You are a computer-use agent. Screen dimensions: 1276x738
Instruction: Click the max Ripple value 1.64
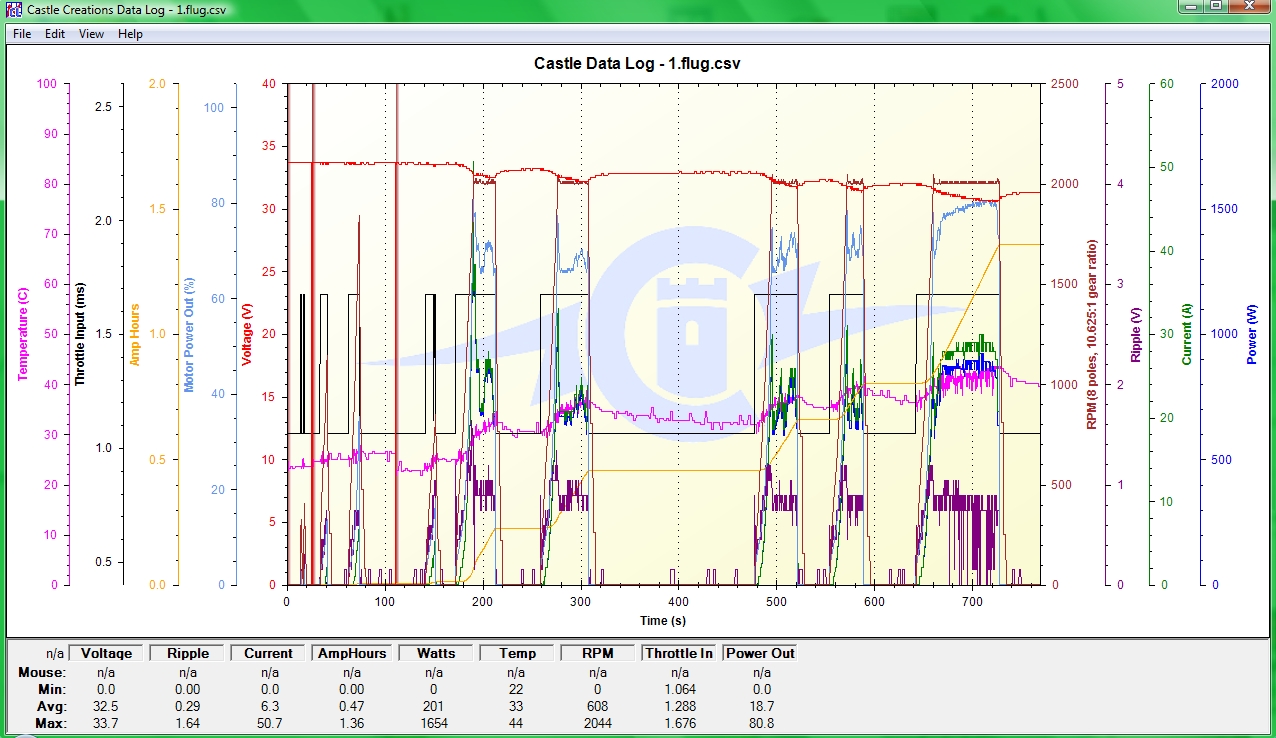188,723
